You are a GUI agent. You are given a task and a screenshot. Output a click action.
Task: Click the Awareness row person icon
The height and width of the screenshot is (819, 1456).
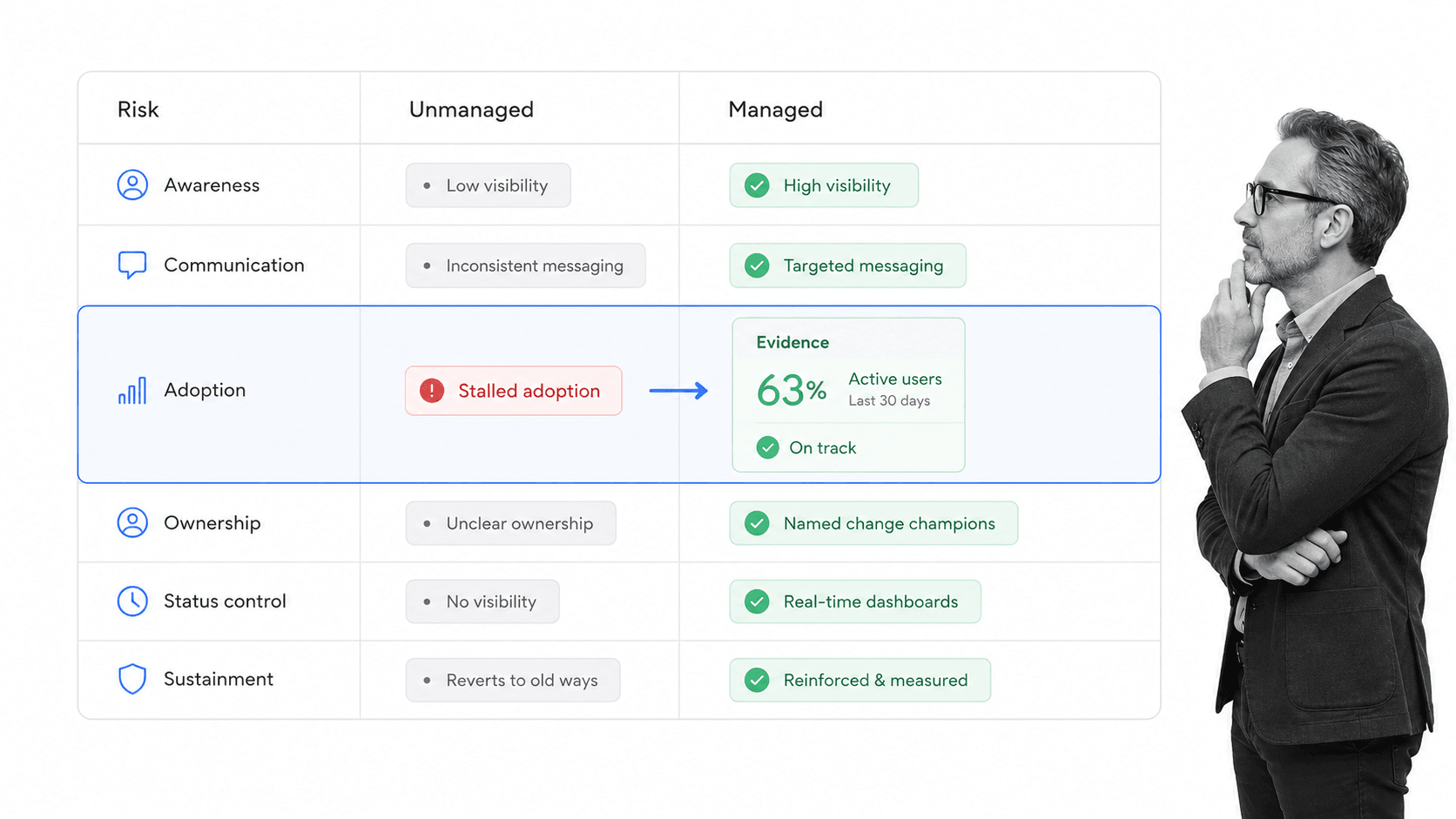coord(132,185)
